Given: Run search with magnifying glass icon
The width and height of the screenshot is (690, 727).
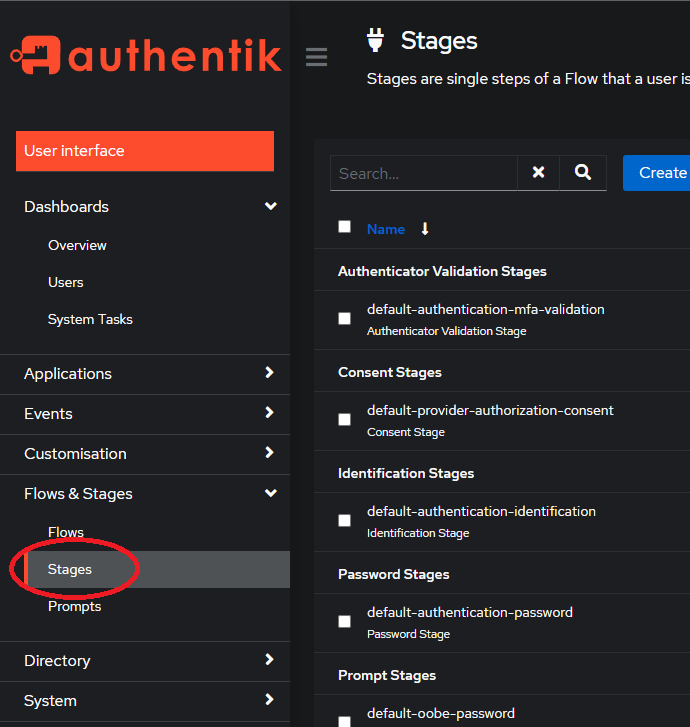Looking at the screenshot, I should (x=583, y=172).
